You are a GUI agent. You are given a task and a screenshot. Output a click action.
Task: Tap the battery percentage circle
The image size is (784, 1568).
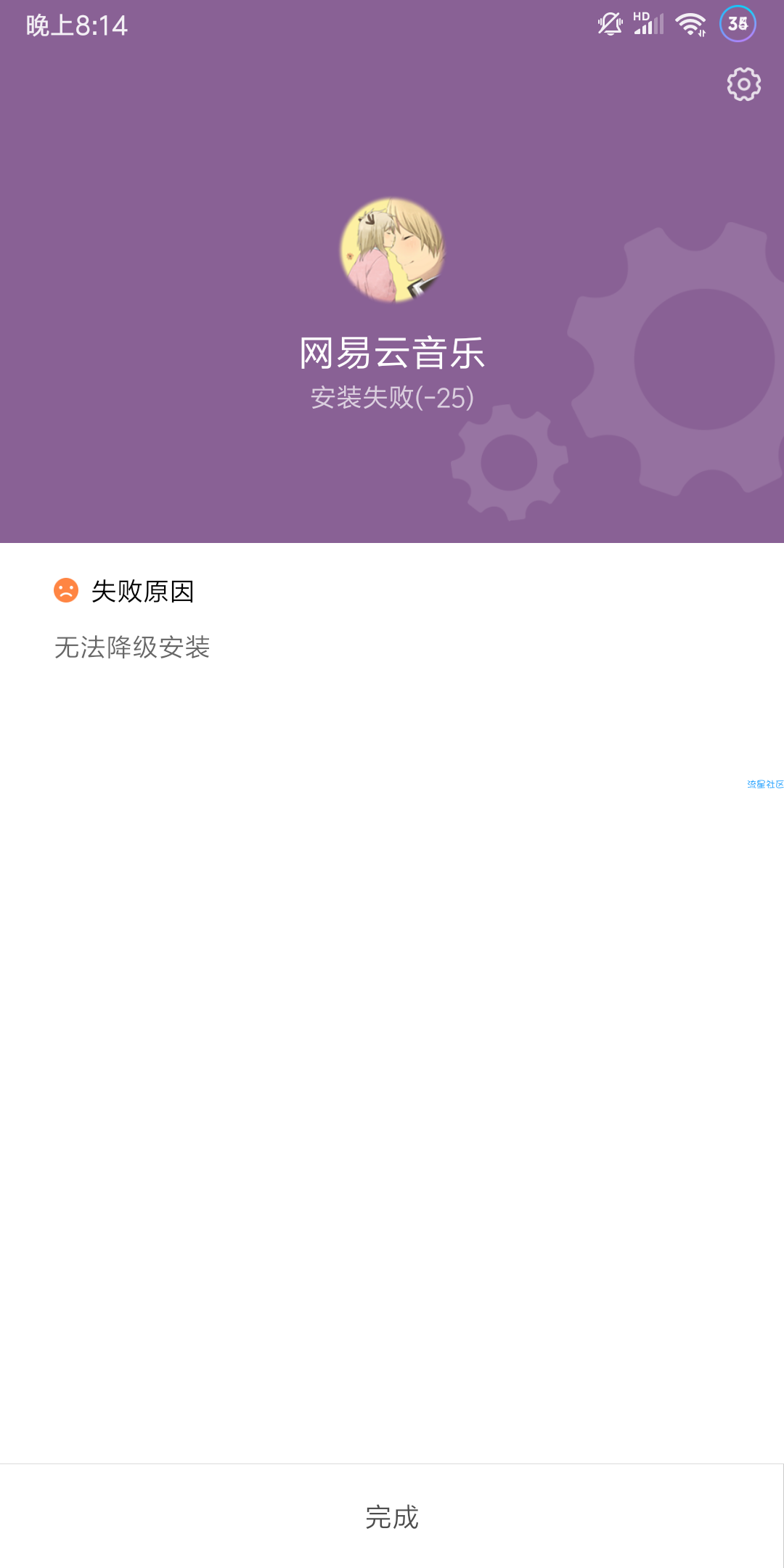pyautogui.click(x=738, y=24)
